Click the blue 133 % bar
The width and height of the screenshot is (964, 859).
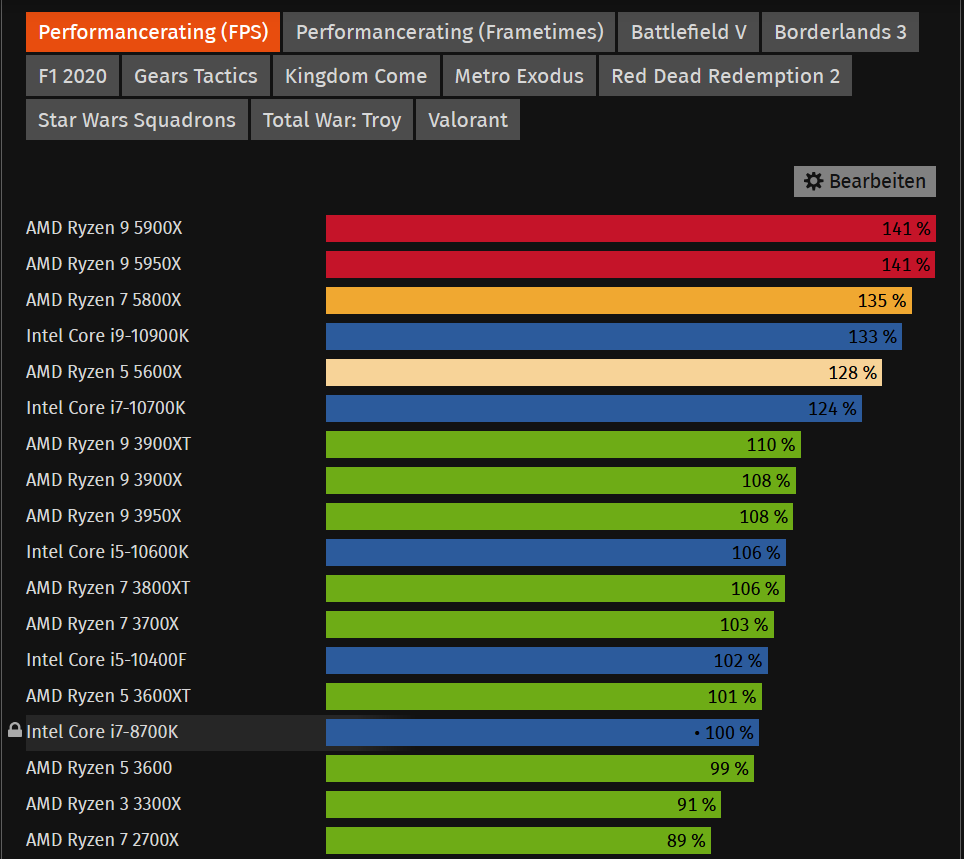[614, 336]
